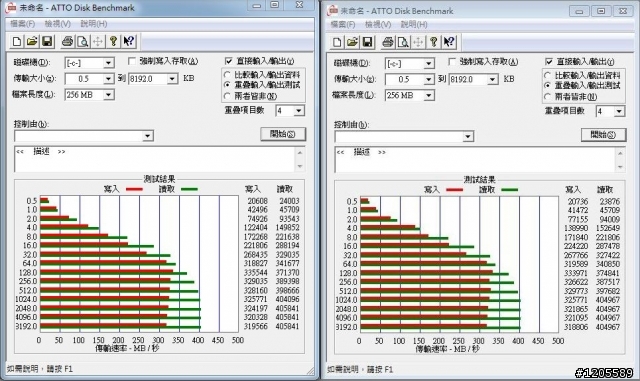
Task: Click Print icon in right window toolbar
Action: [388, 42]
